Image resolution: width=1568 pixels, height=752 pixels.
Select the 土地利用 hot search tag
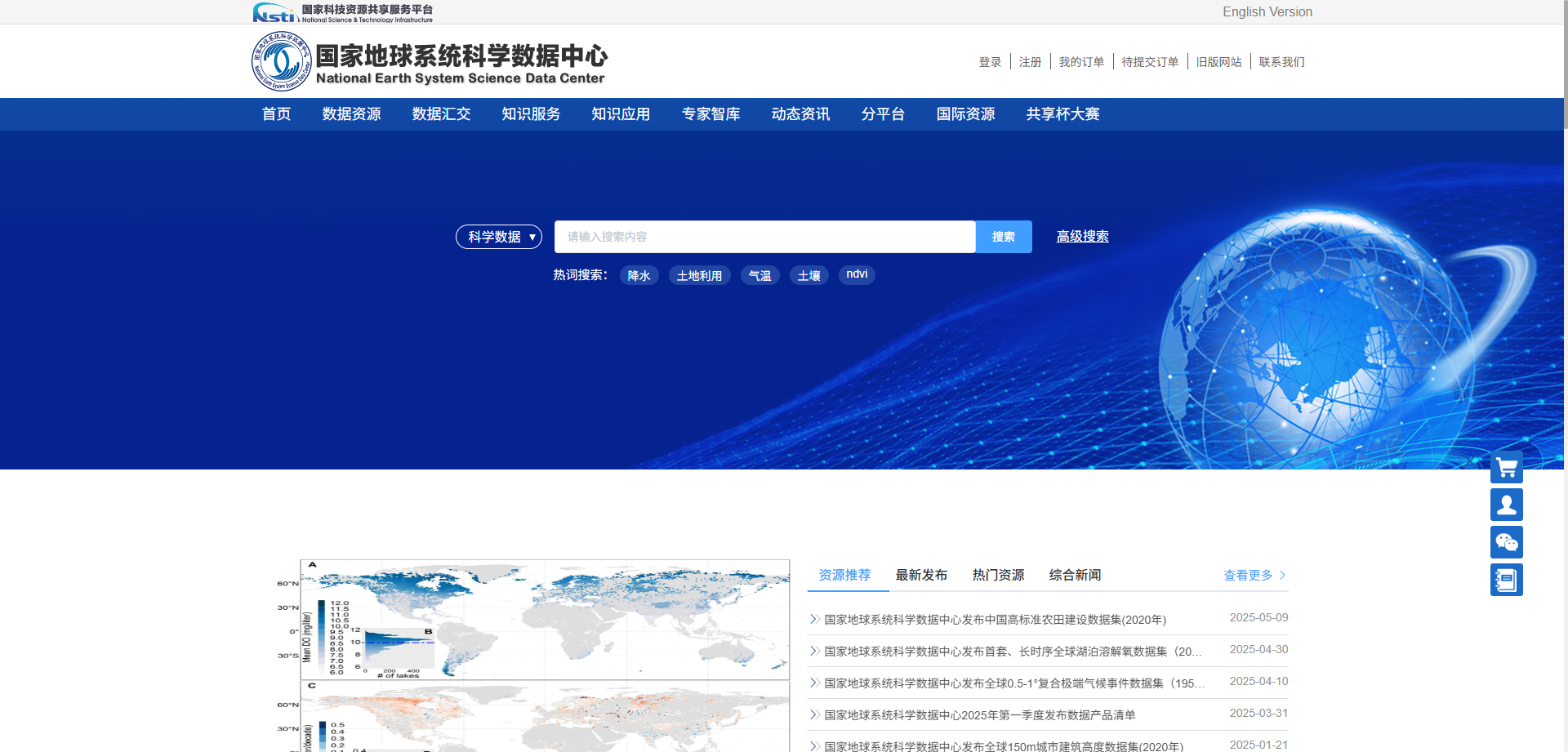click(x=700, y=275)
